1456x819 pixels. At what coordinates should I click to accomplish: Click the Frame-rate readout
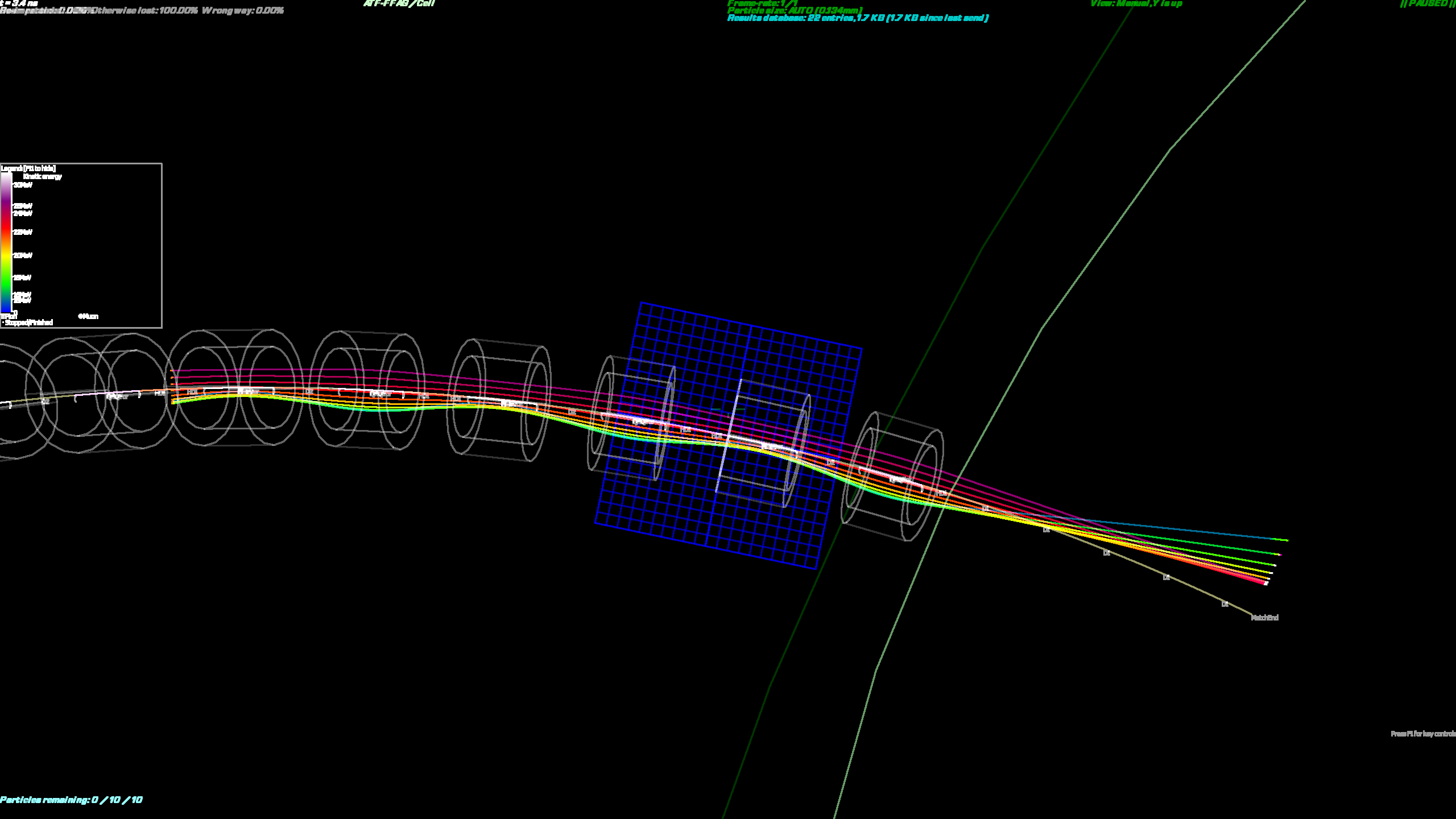coord(762,3)
